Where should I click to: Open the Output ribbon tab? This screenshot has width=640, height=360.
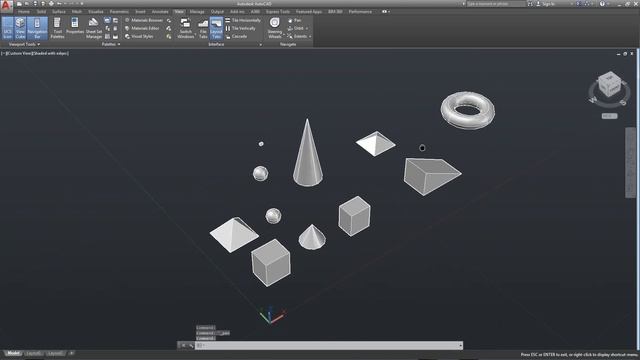click(217, 11)
